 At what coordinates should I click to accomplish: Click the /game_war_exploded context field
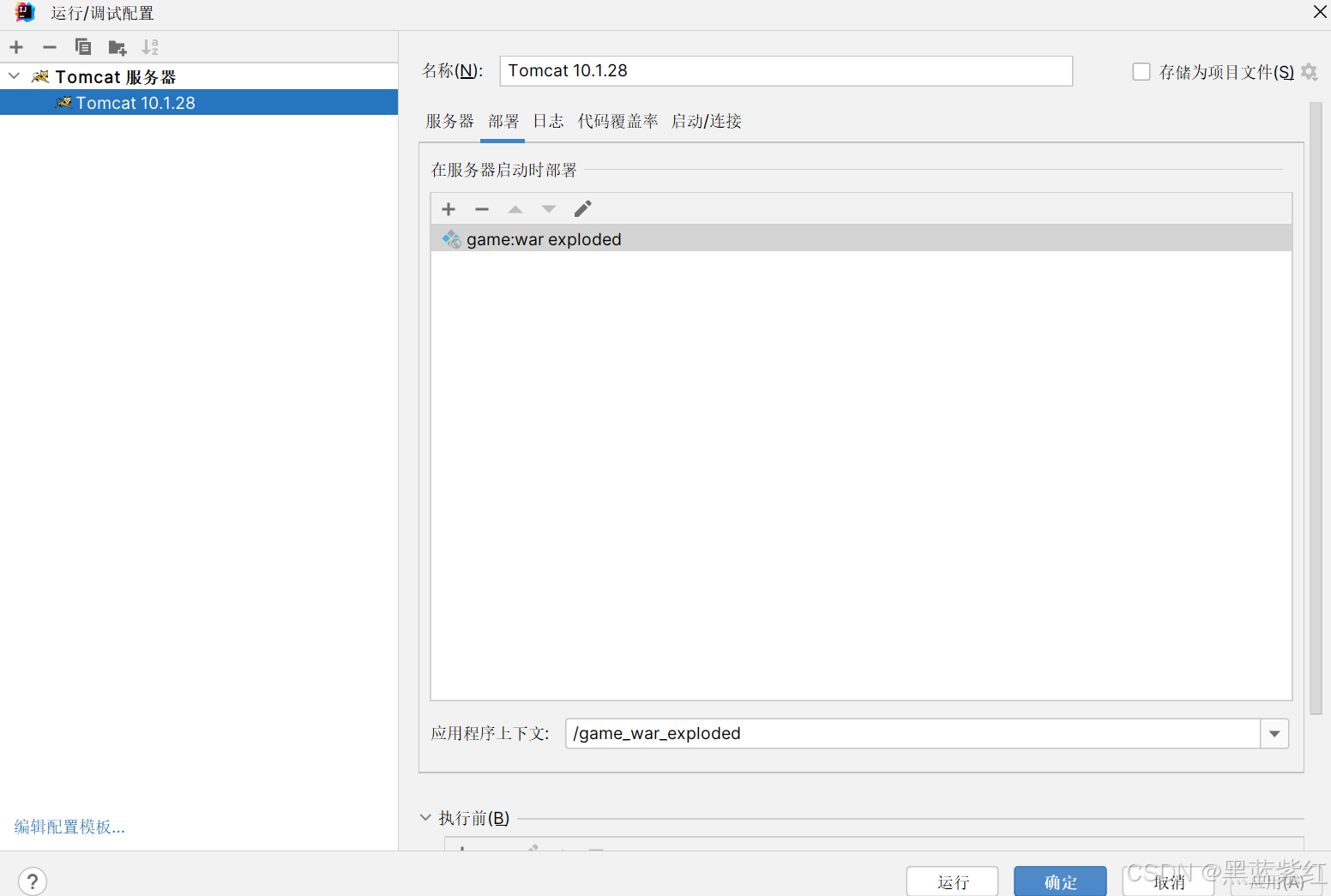click(912, 734)
